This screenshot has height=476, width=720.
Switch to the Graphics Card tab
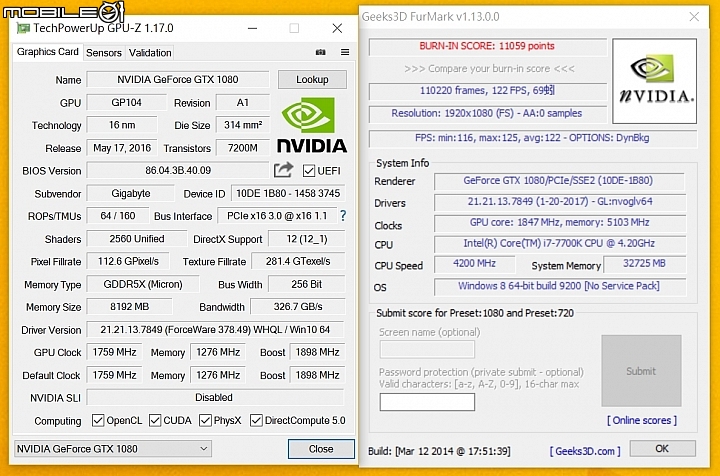click(x=48, y=52)
